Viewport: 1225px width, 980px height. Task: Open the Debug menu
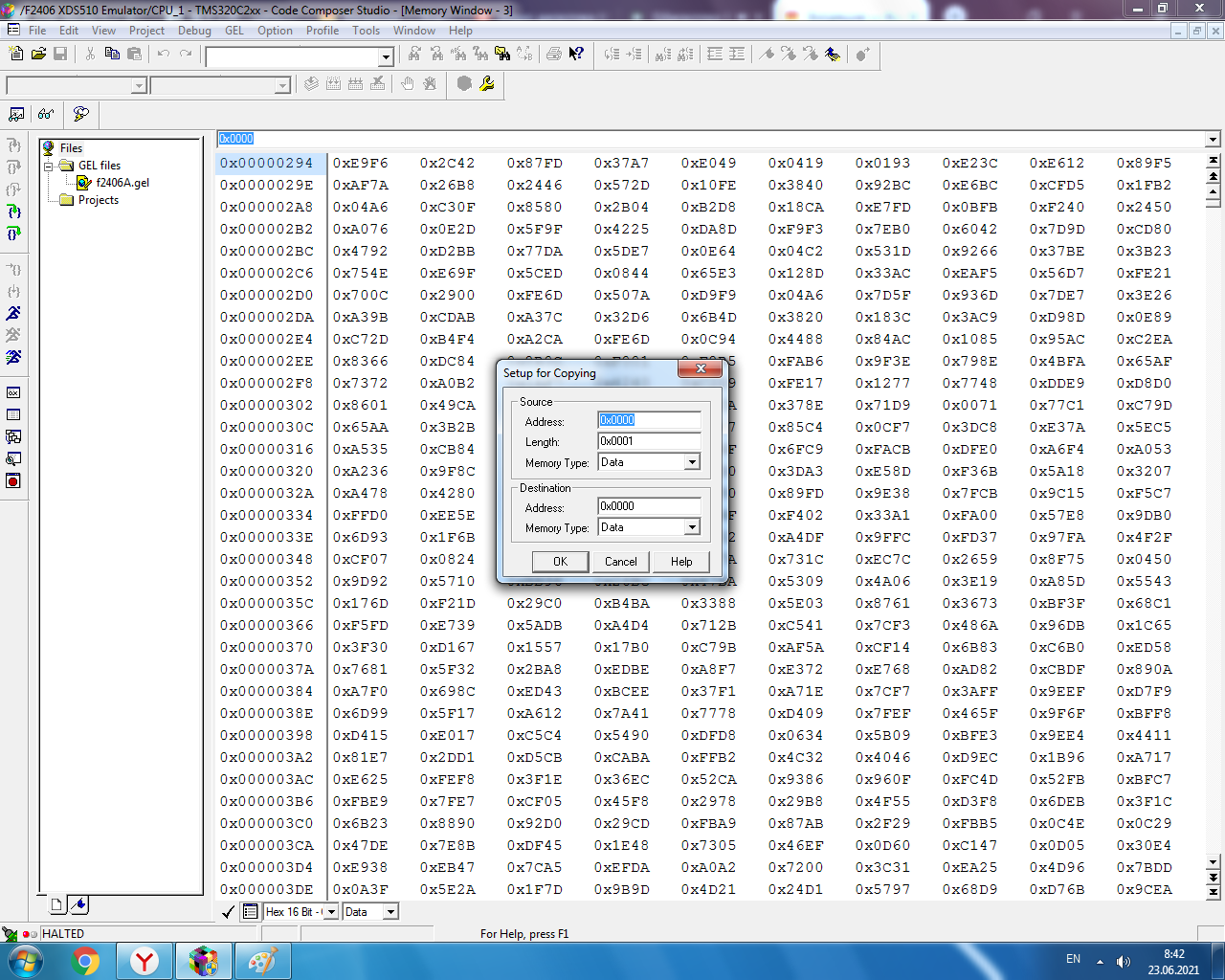pos(194,31)
